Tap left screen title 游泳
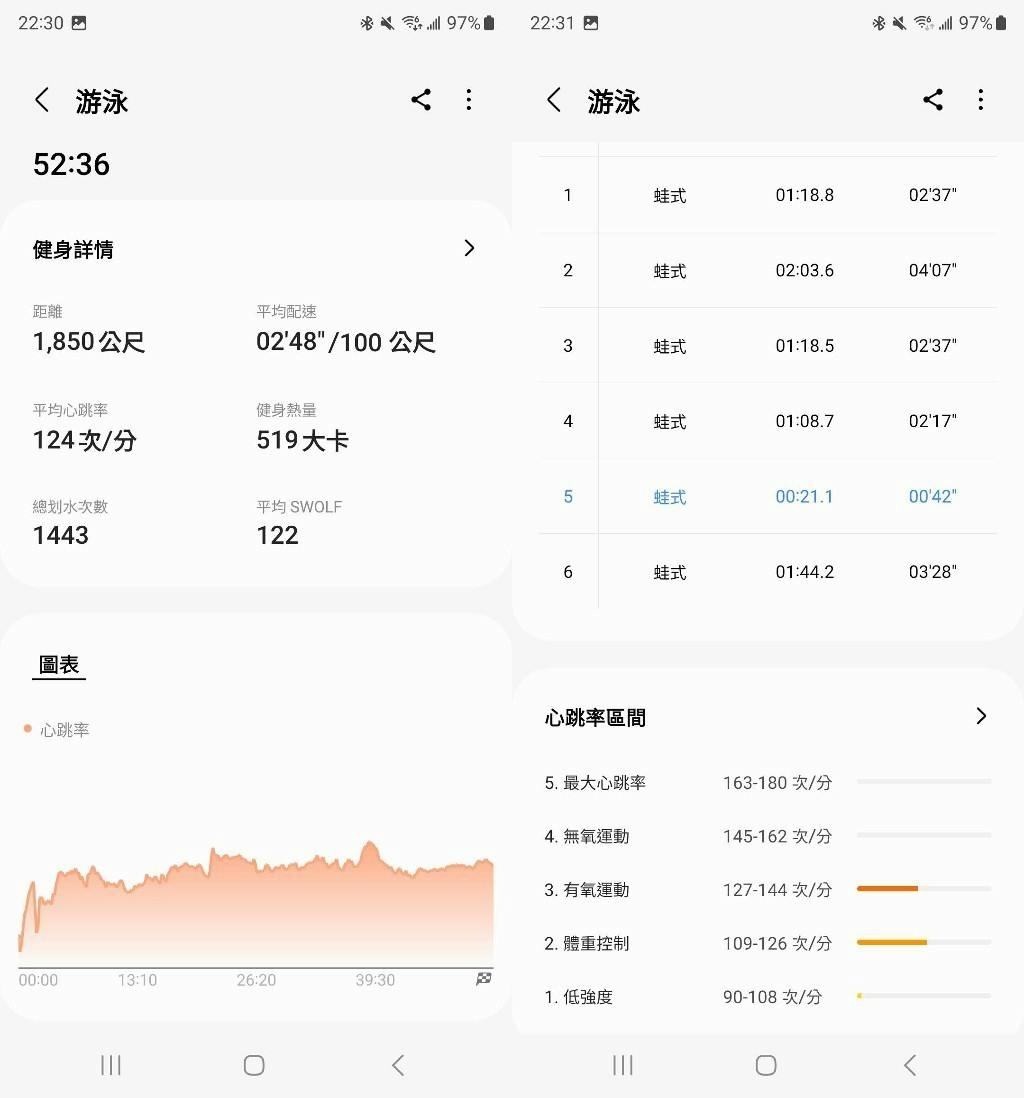 pyautogui.click(x=102, y=102)
